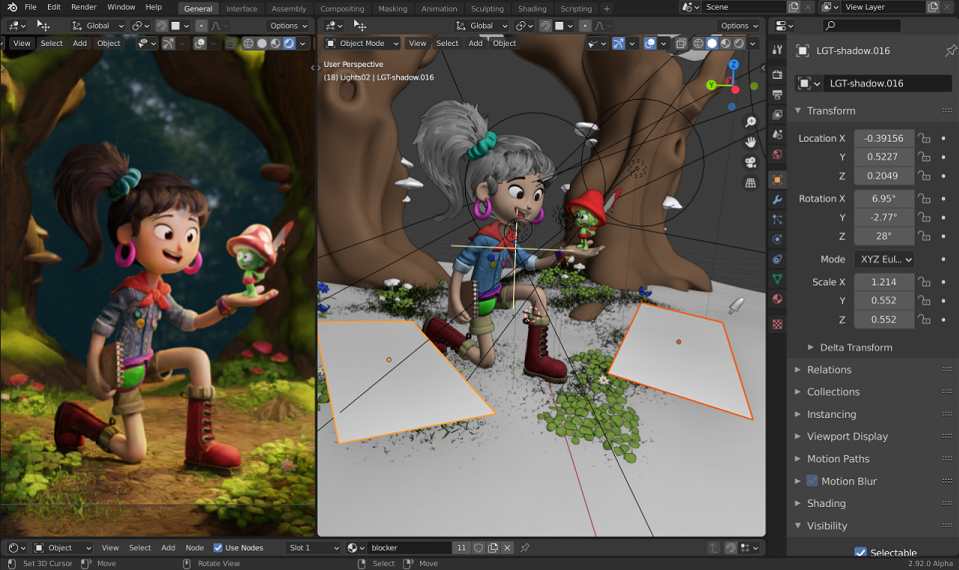Add a new workspace with plus button
Viewport: 959px width, 570px height.
(x=607, y=9)
